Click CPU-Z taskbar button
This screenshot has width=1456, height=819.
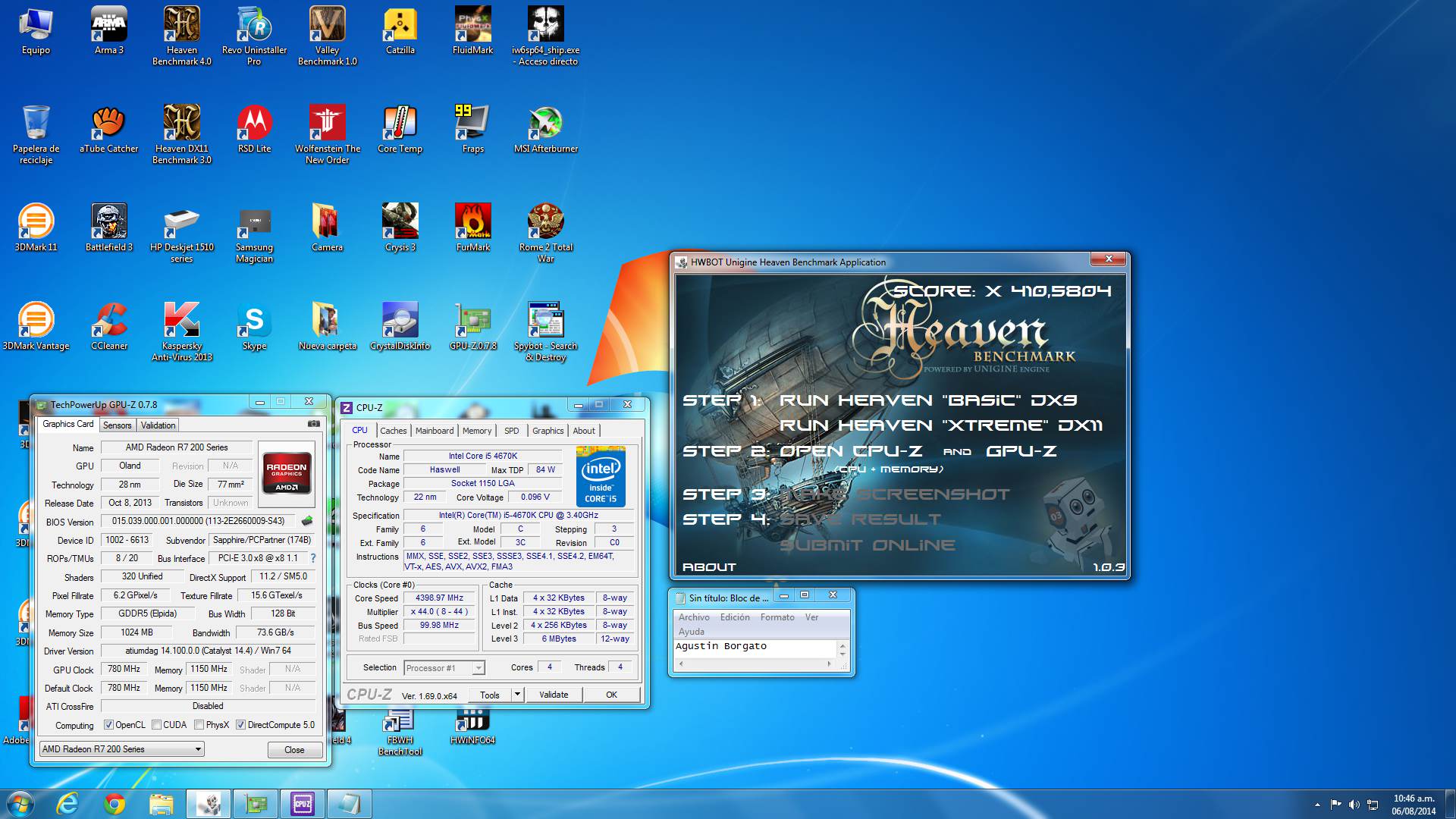(303, 804)
